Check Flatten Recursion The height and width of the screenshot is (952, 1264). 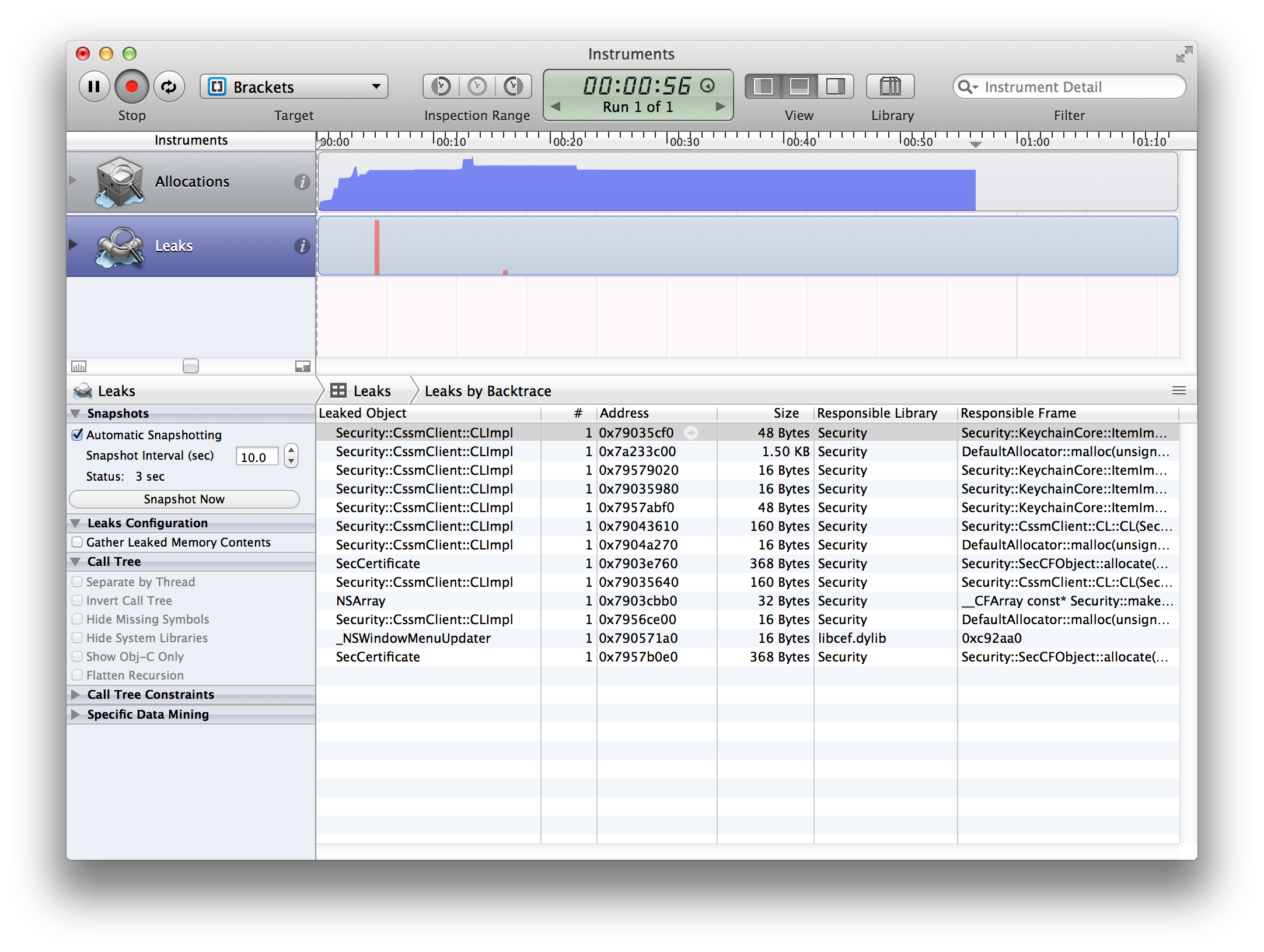pyautogui.click(x=77, y=675)
